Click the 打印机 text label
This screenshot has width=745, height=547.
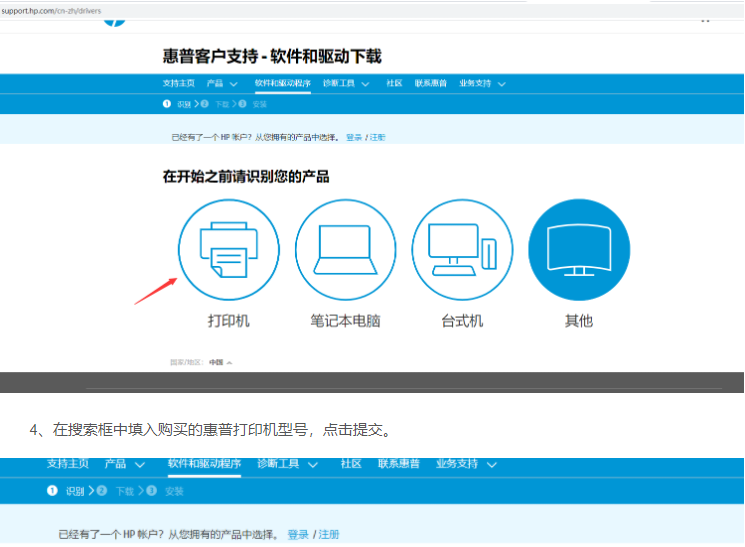pos(229,321)
